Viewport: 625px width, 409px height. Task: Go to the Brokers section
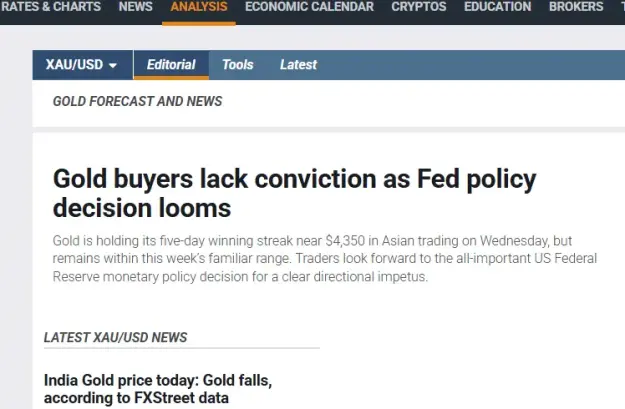tap(576, 7)
